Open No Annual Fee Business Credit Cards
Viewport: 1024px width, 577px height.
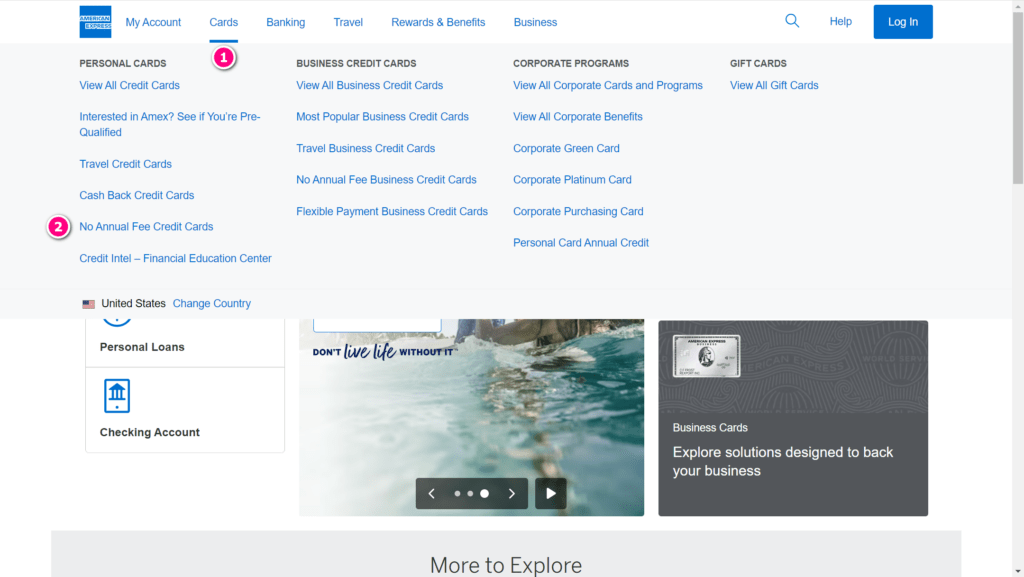pos(386,179)
